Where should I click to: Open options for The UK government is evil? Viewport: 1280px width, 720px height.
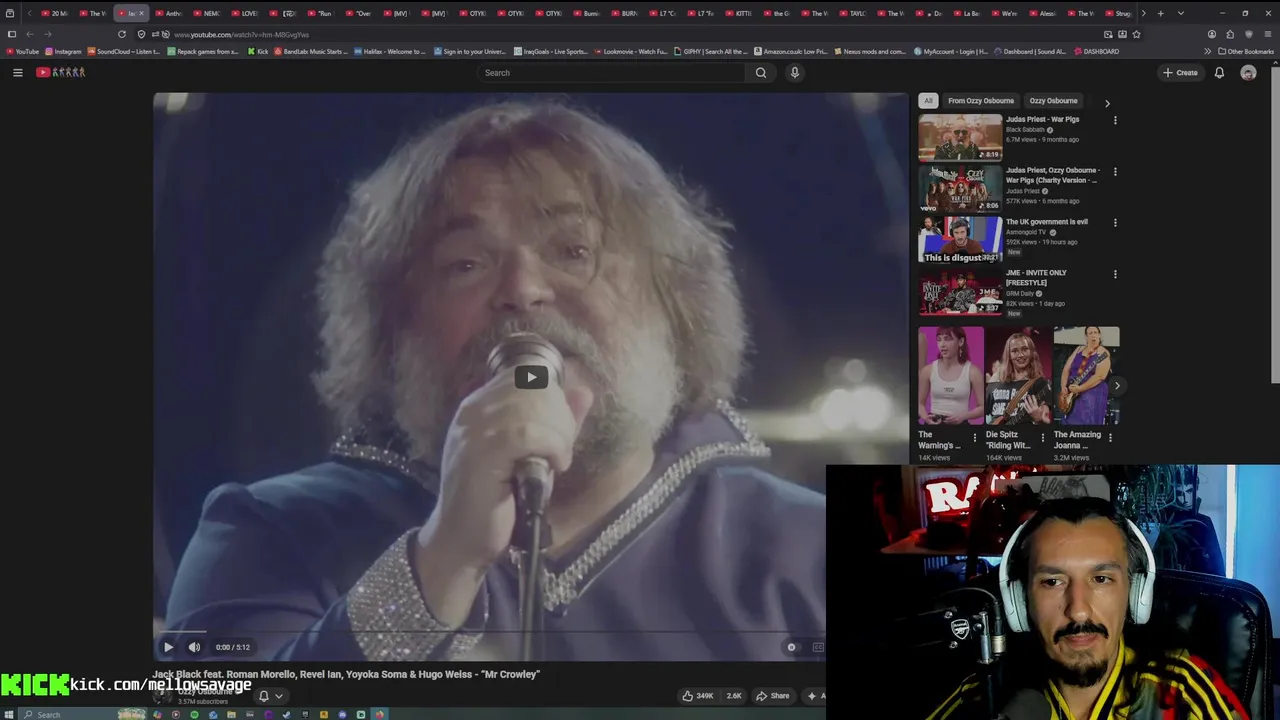[1115, 223]
